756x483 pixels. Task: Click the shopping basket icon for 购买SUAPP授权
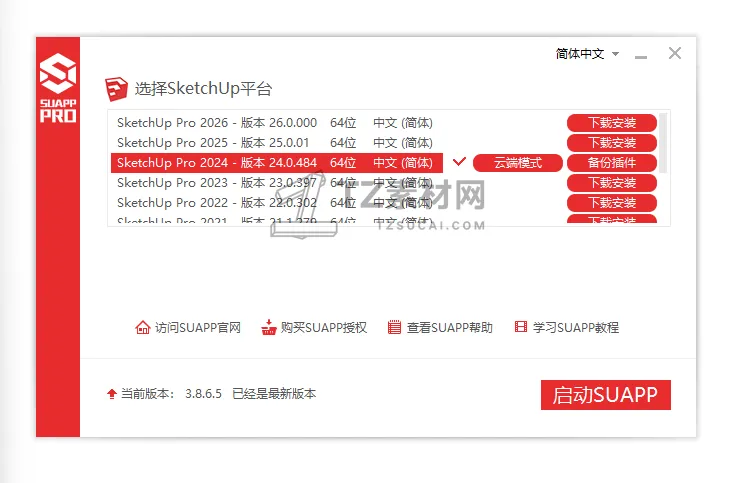click(x=269, y=327)
